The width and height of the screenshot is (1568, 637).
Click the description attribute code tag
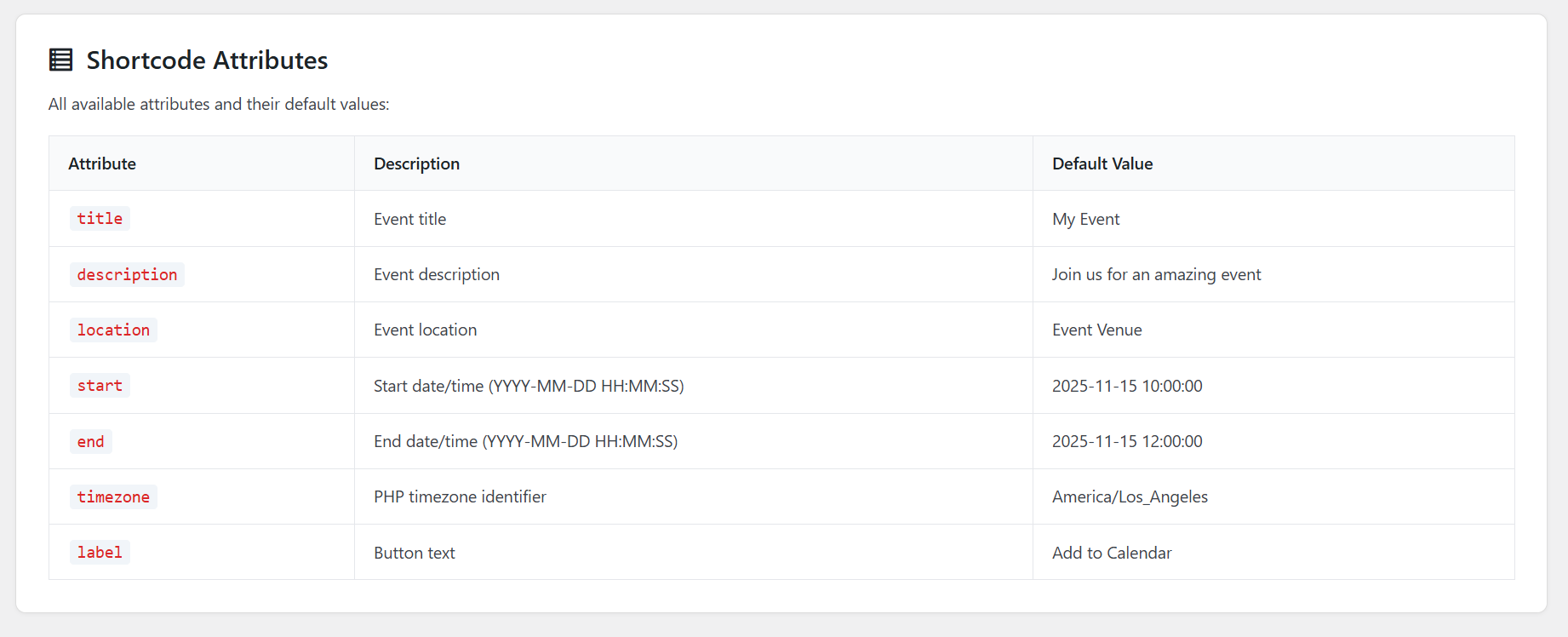point(127,275)
